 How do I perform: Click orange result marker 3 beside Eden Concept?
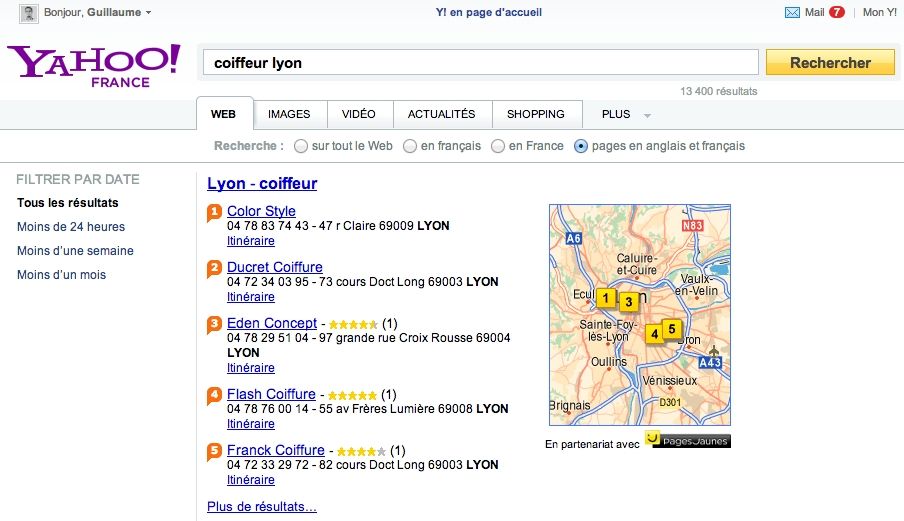click(x=214, y=324)
